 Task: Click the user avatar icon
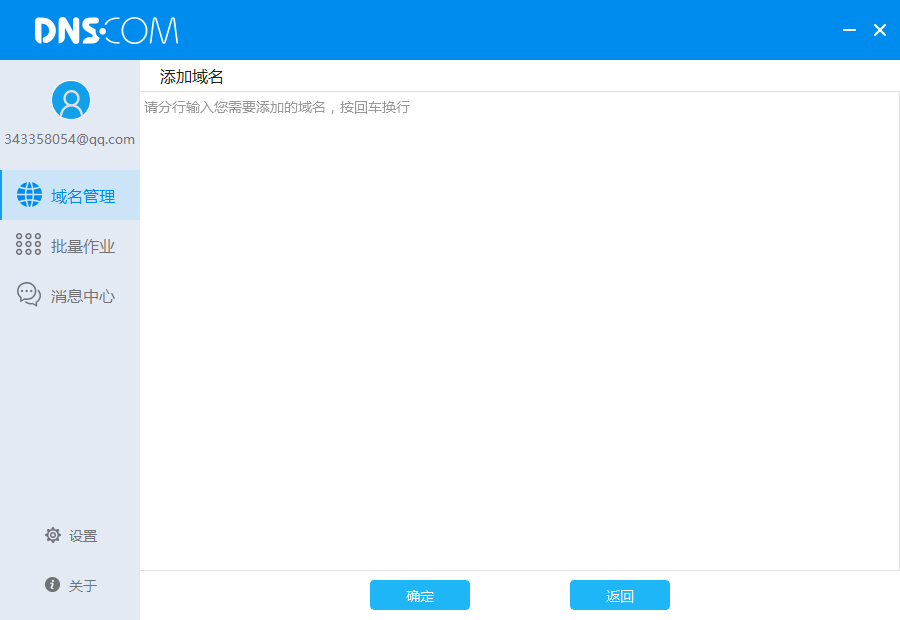coord(71,100)
